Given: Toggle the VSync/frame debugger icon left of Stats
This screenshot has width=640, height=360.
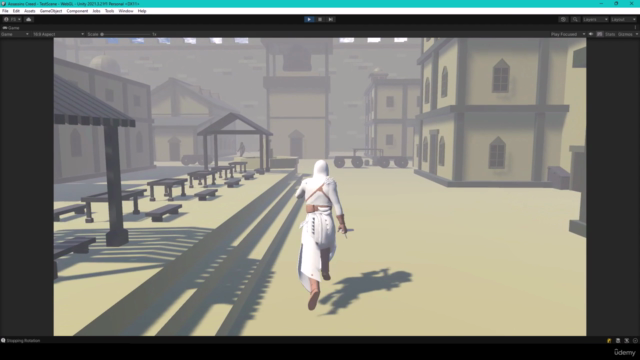Looking at the screenshot, I should [600, 34].
